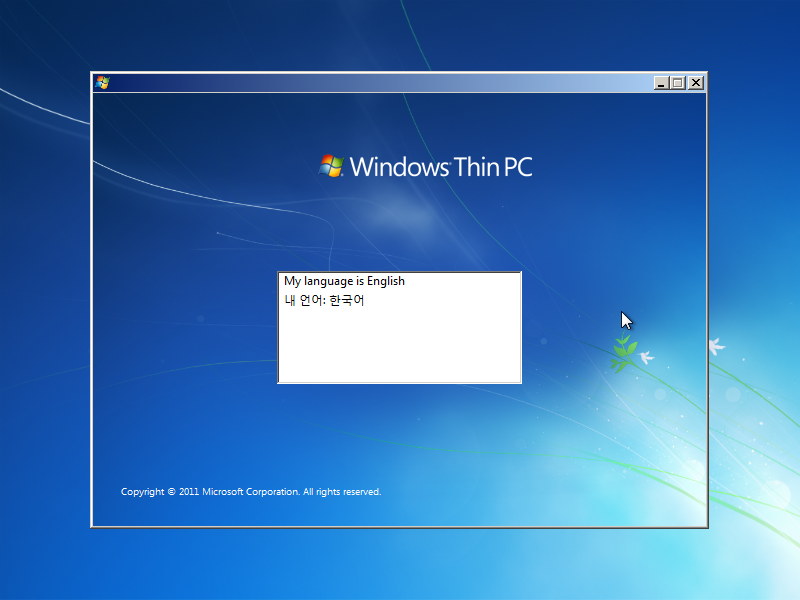Close the Windows Thin PC setup window
The width and height of the screenshot is (800, 600).
[x=696, y=83]
